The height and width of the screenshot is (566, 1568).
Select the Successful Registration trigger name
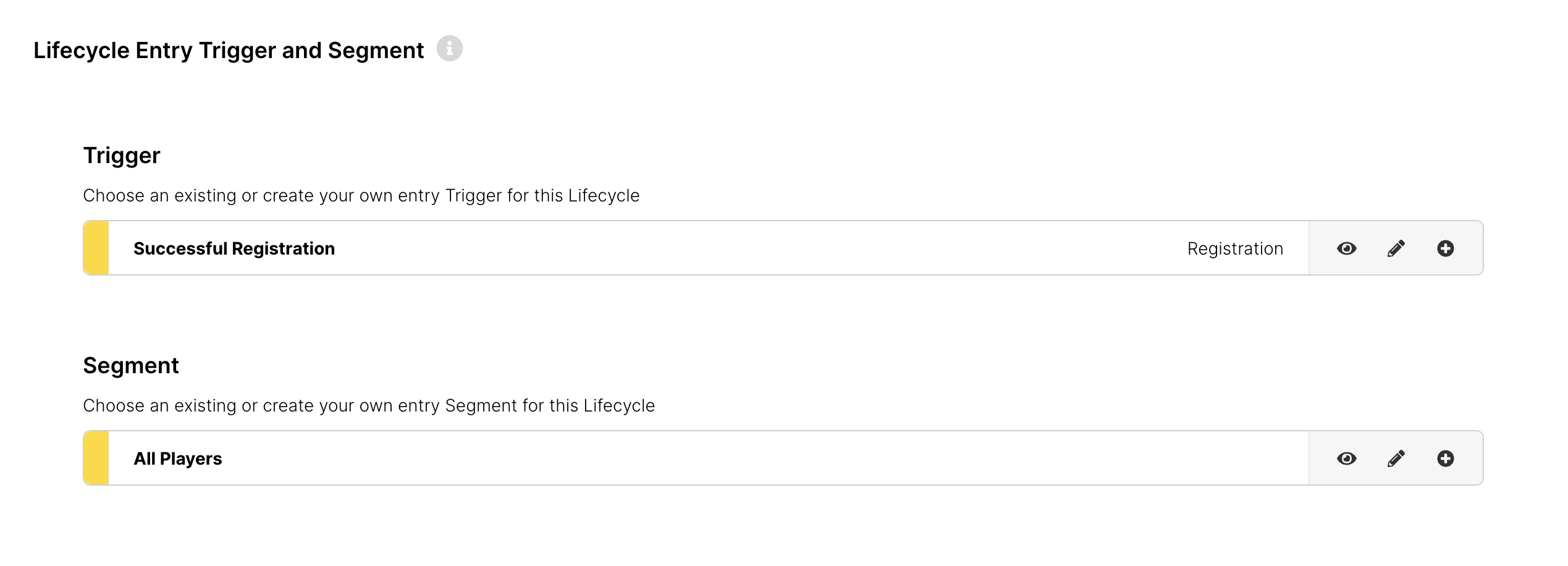coord(234,248)
